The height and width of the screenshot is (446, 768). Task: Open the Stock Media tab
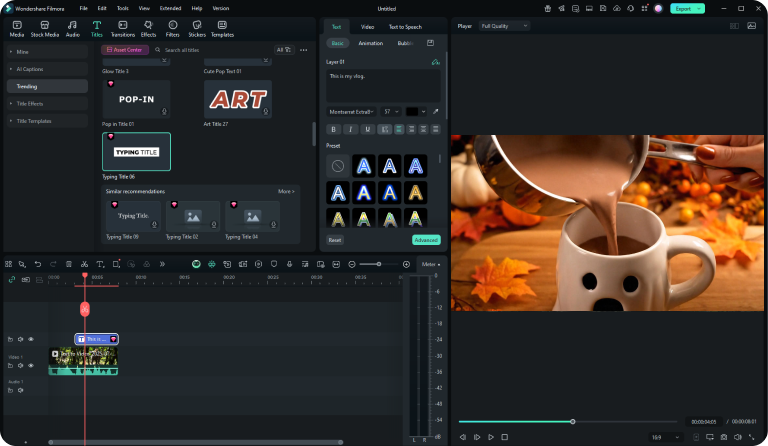point(45,28)
